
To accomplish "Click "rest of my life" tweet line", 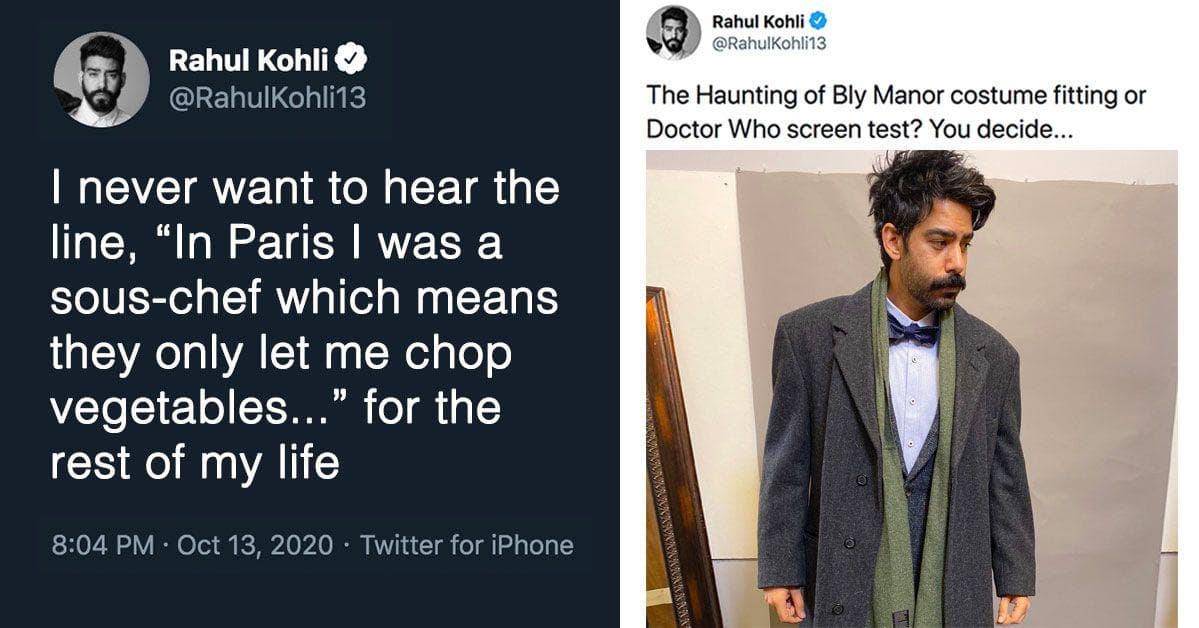I will pyautogui.click(x=194, y=464).
